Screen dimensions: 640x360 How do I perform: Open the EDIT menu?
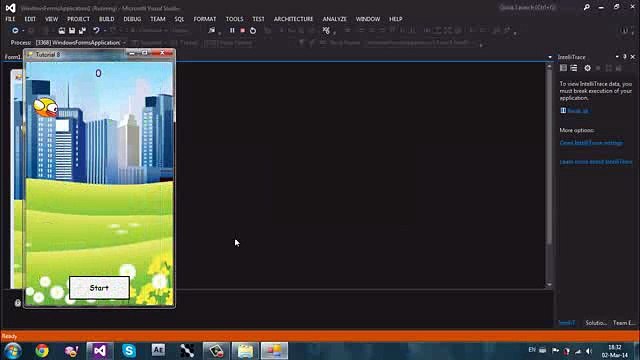pos(30,19)
